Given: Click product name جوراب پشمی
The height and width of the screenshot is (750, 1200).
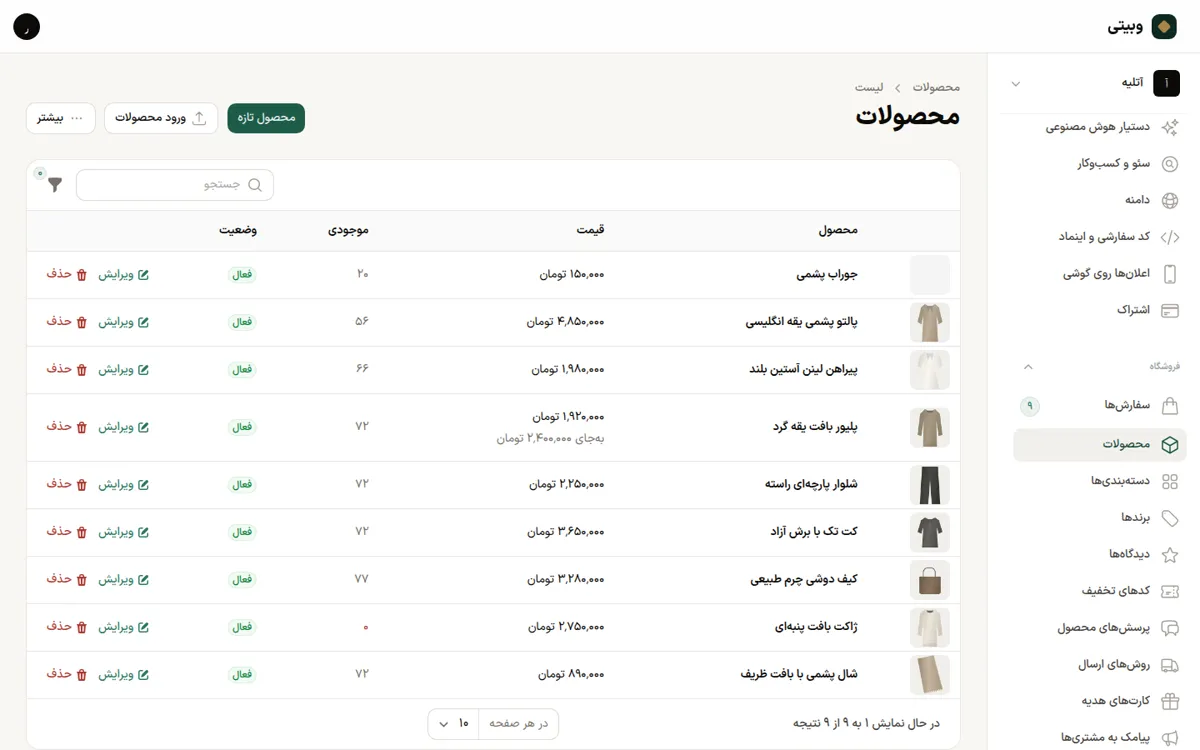Looking at the screenshot, I should click(x=827, y=275).
